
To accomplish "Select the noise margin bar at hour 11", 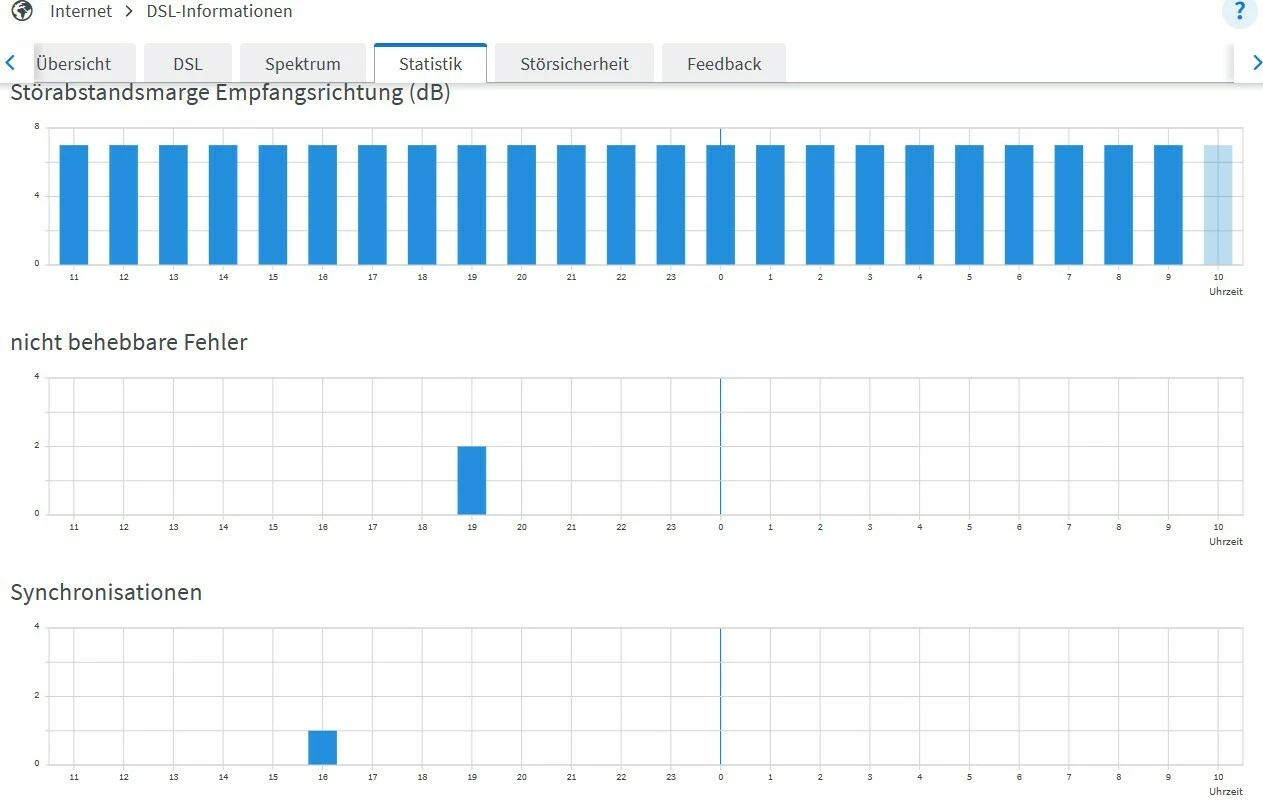I will (x=74, y=205).
